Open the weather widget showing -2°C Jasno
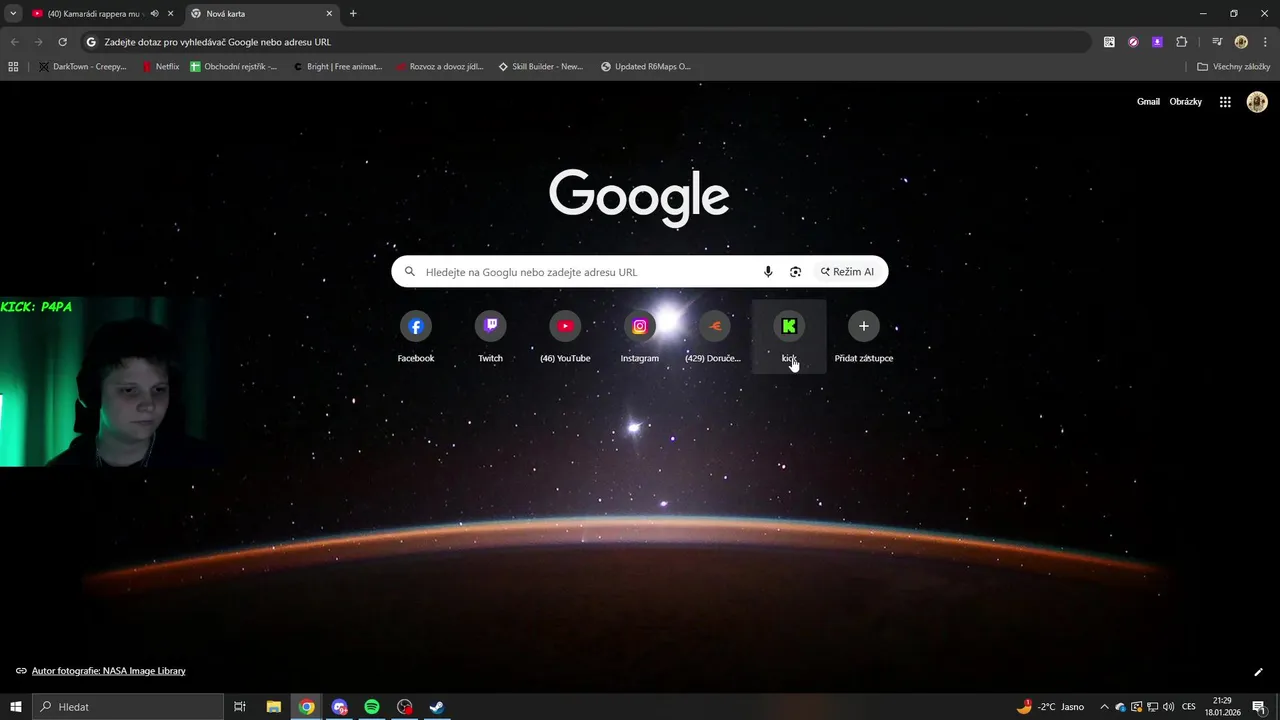This screenshot has width=1280, height=720. [1051, 707]
